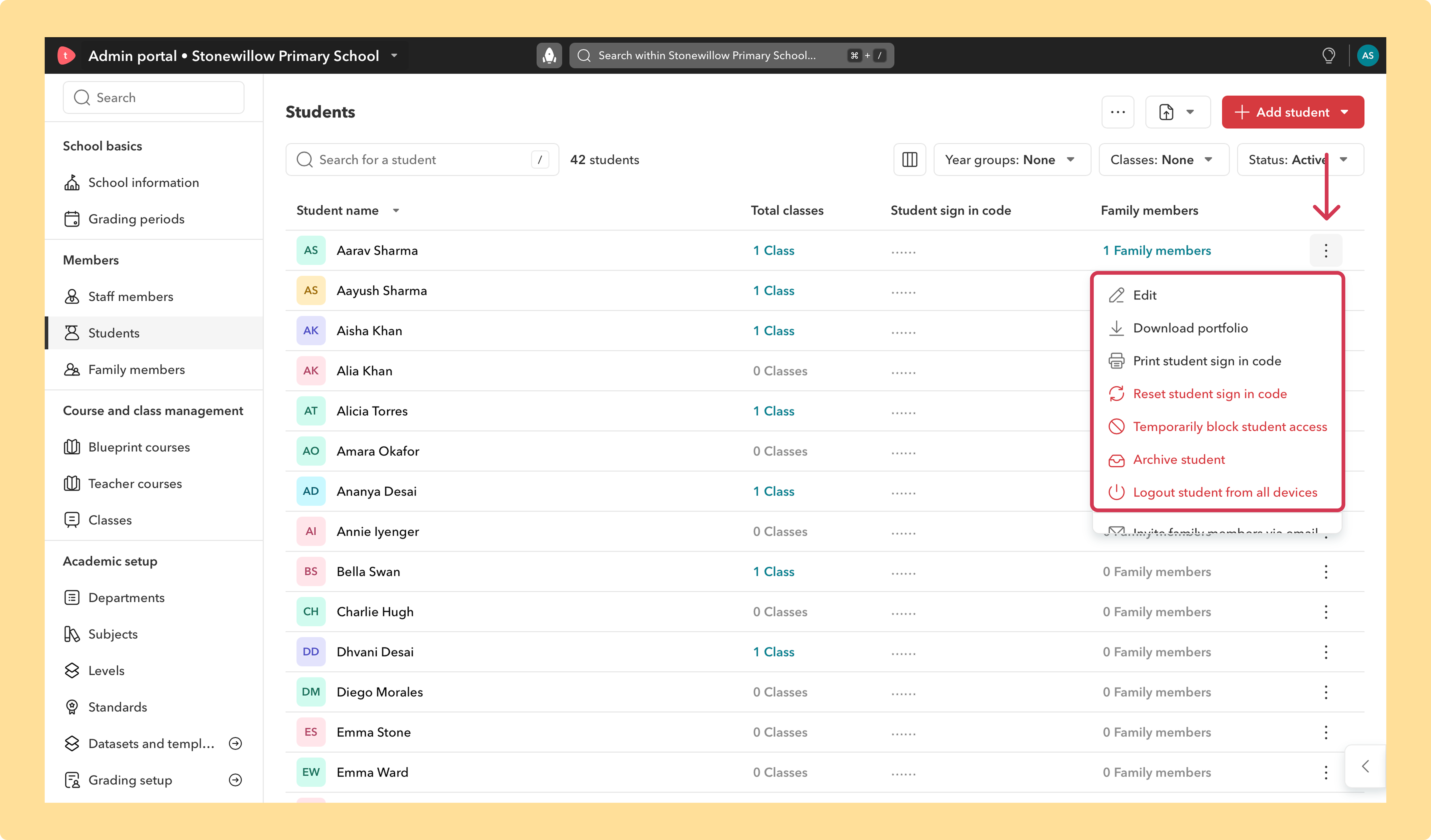Image resolution: width=1431 pixels, height=840 pixels.
Task: View Aarav Sharma's 1 Family members link
Action: click(x=1157, y=250)
